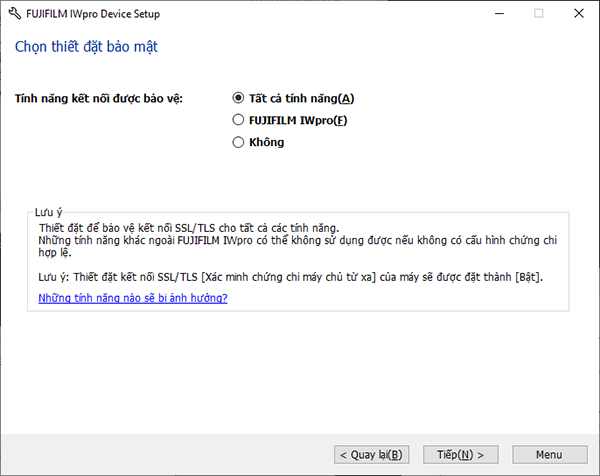Click the wrench icon in the title bar
Viewport: 600px width, 476px height.
(15, 14)
